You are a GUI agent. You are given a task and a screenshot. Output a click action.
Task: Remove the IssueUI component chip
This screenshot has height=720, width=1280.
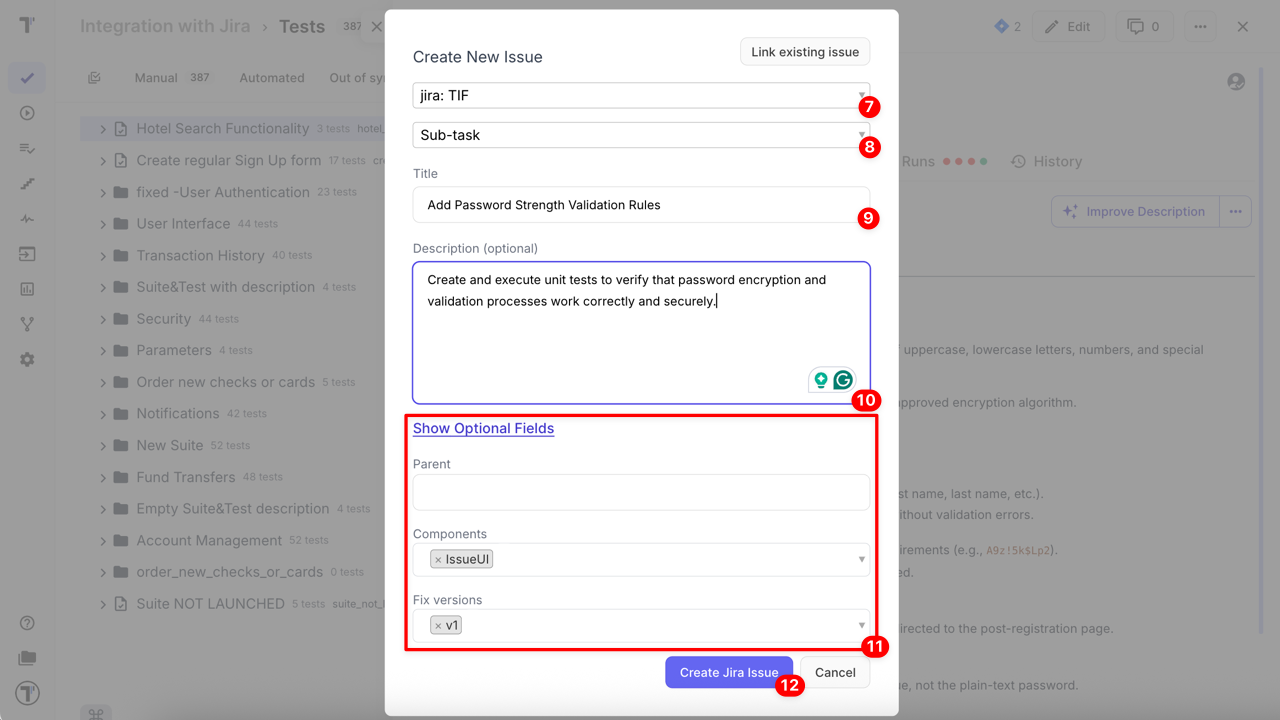pyautogui.click(x=437, y=558)
